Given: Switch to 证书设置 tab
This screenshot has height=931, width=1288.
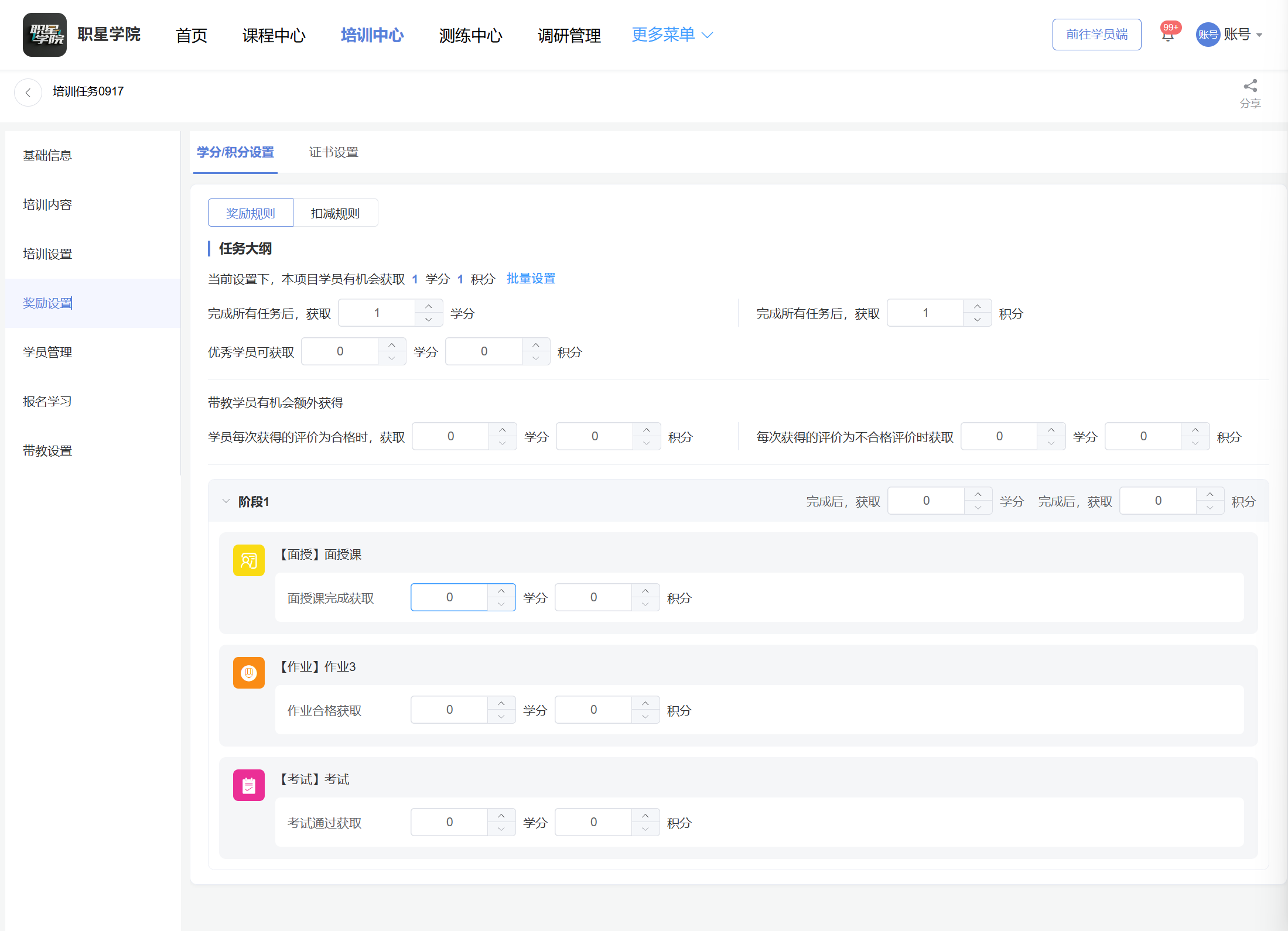Looking at the screenshot, I should [x=334, y=152].
